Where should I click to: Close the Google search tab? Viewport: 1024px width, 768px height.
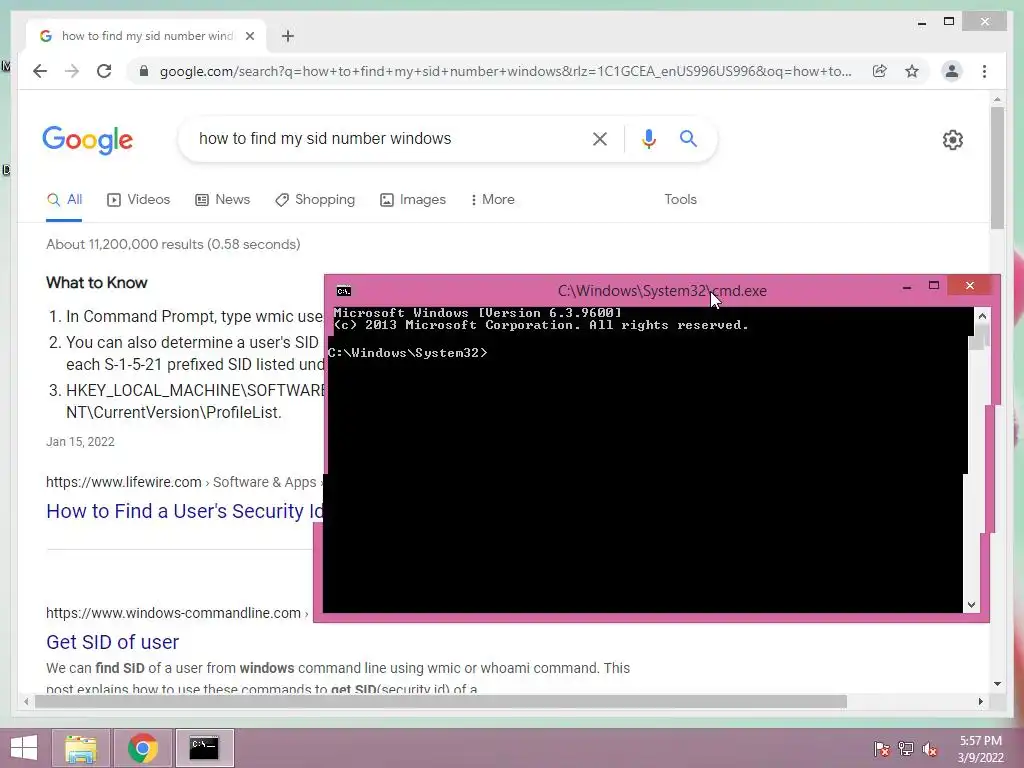249,36
